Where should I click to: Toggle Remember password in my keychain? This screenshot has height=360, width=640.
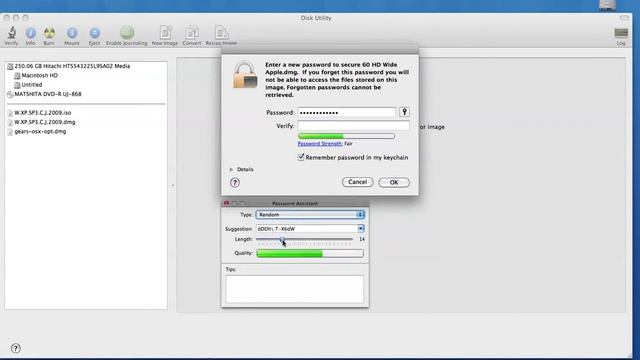pyautogui.click(x=301, y=157)
